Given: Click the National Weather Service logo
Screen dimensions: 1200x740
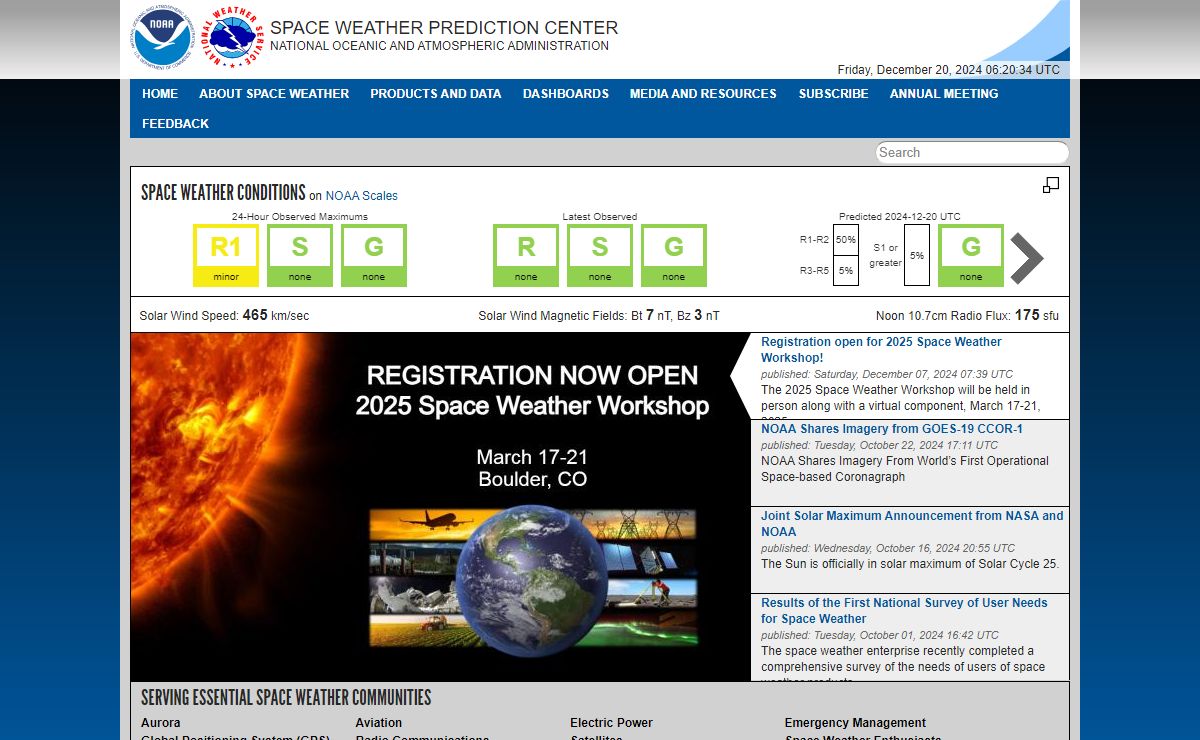Looking at the screenshot, I should (236, 37).
